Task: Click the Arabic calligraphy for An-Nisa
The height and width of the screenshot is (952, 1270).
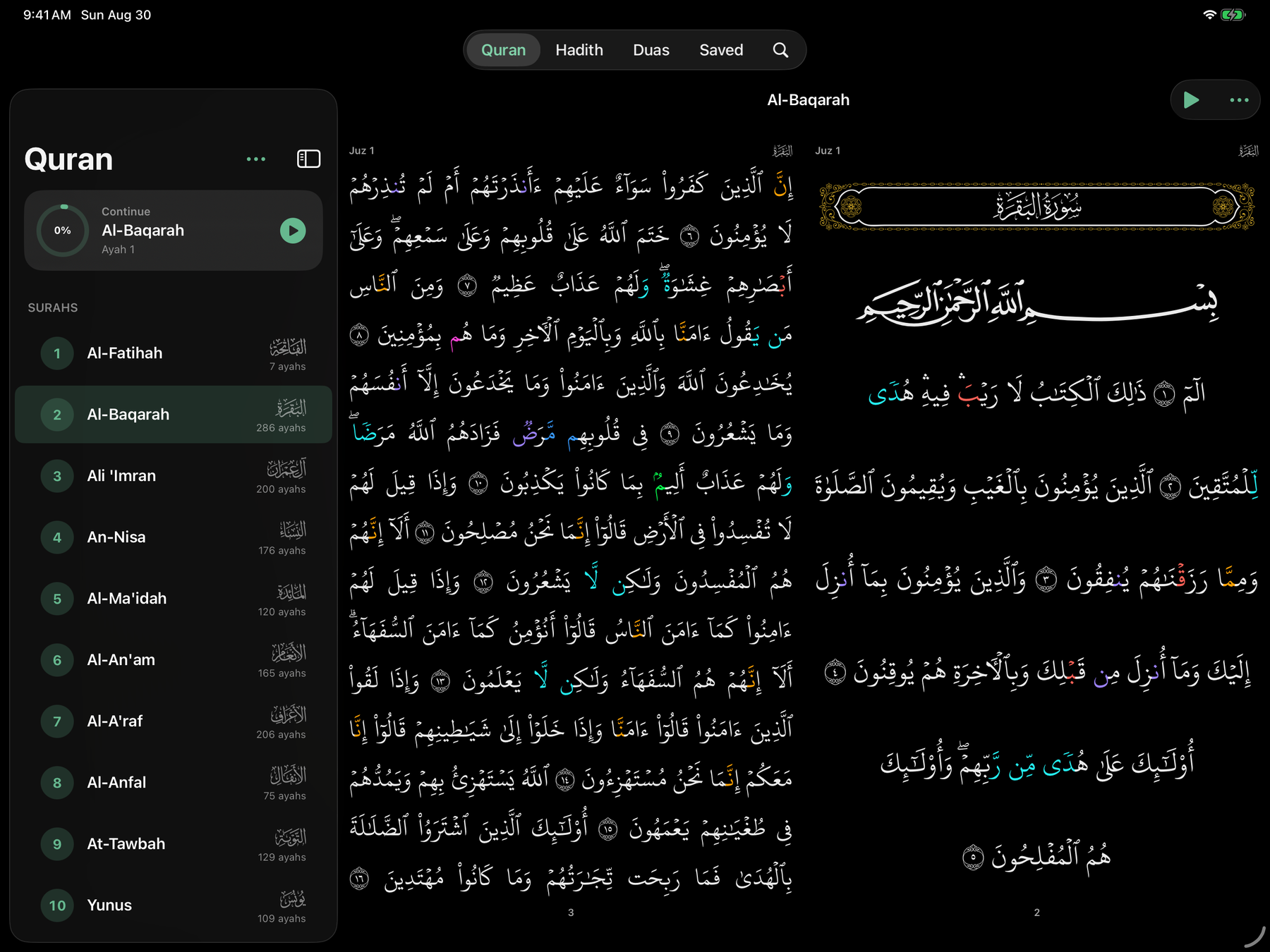Action: (293, 530)
